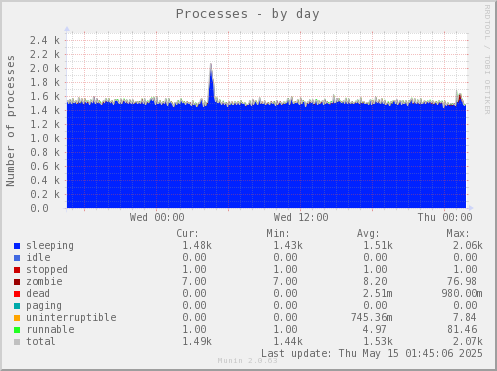This screenshot has height=371, width=497.
Task: Click the idle legend color swatch
Action: pos(17,258)
